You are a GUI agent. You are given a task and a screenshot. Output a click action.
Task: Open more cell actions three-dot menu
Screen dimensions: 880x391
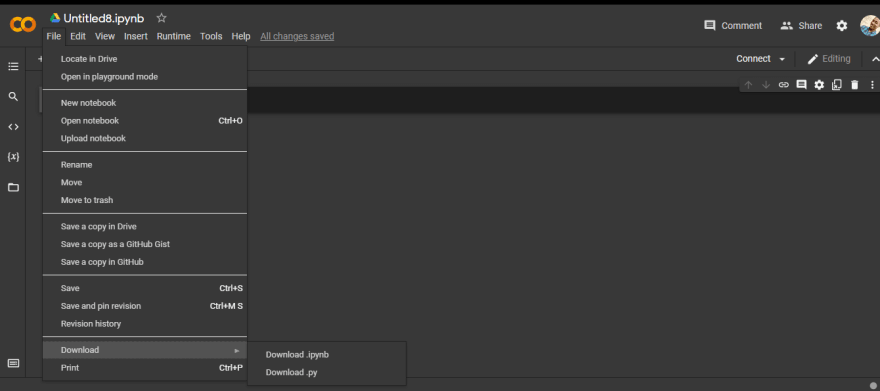click(872, 85)
